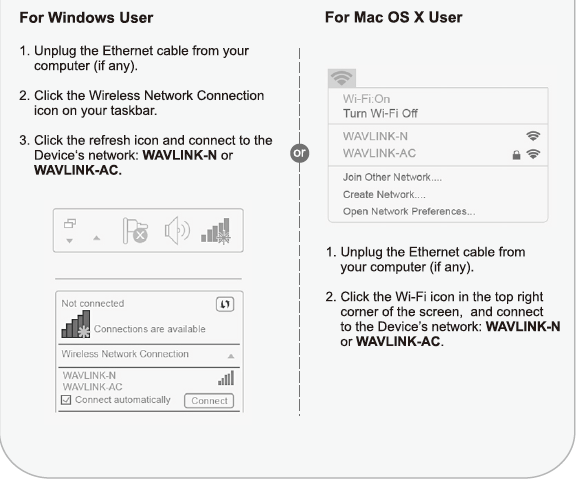
Task: Click the Connect button
Action: [x=209, y=401]
